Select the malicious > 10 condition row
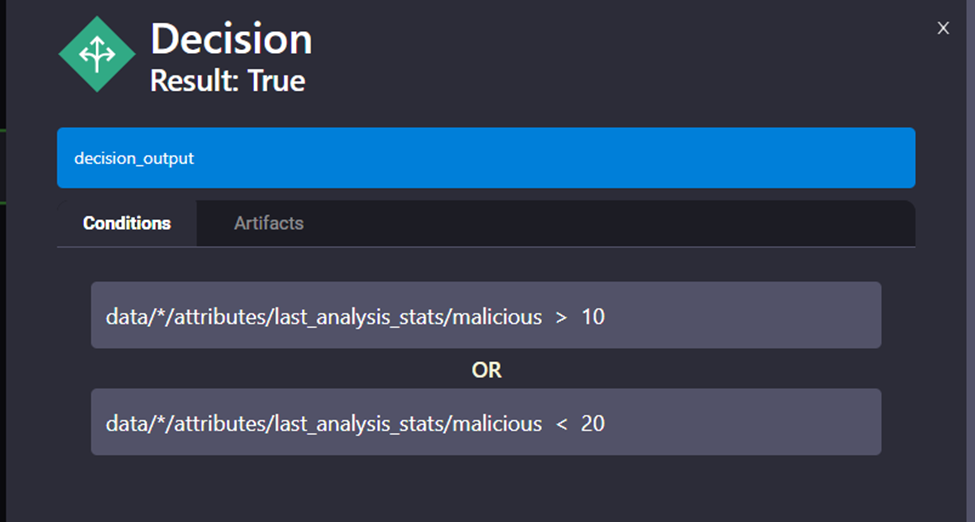Screen dimensions: 975x522 [x=486, y=315]
